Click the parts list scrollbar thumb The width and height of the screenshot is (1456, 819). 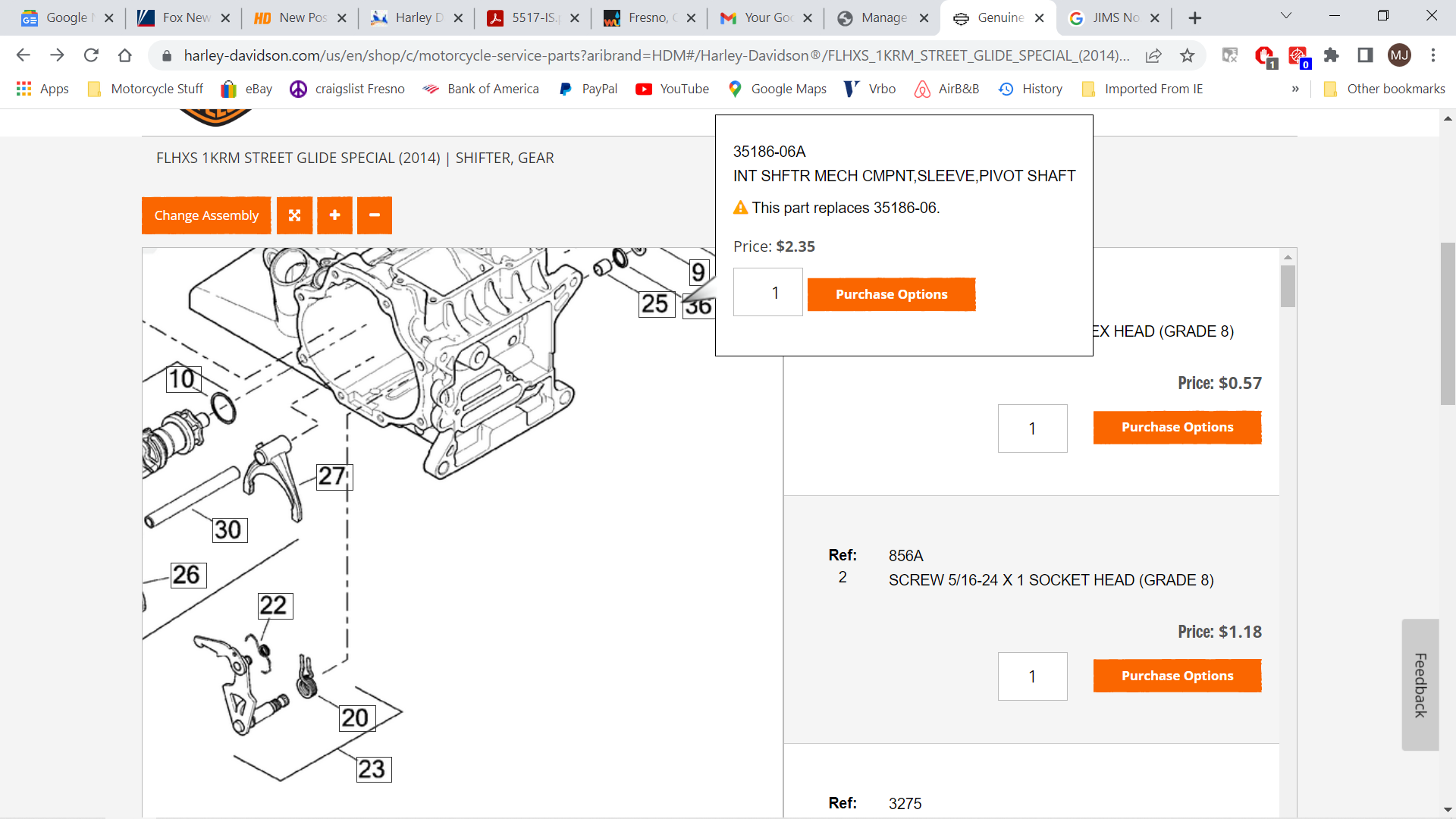click(1288, 286)
